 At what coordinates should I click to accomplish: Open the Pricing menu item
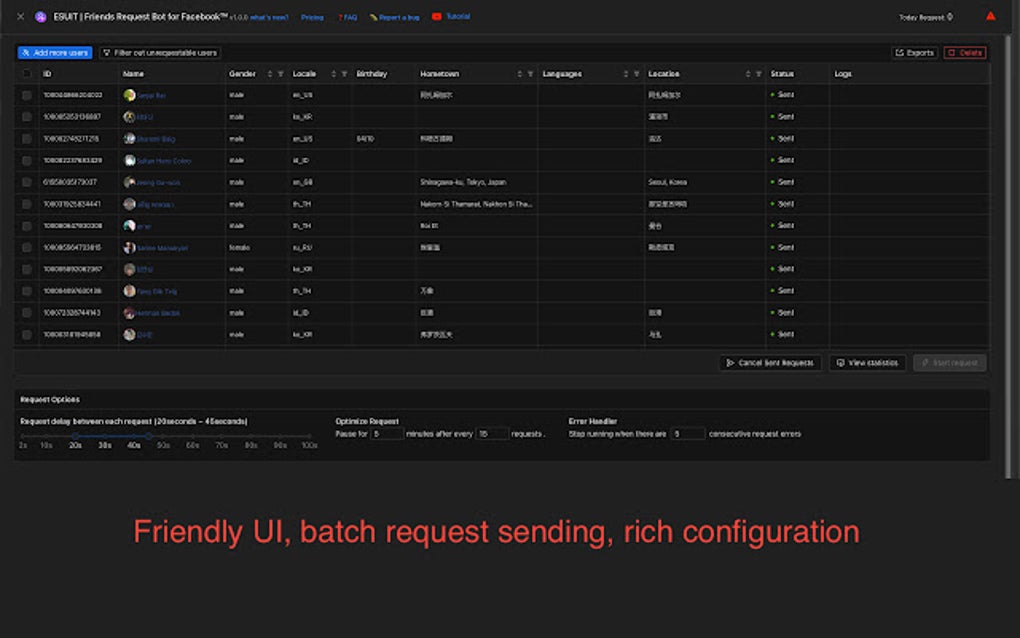(x=315, y=16)
